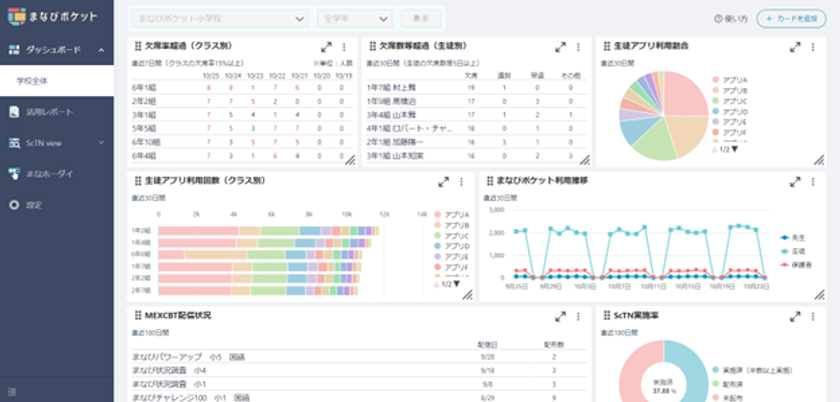
Task: Go to next legend page in 生徒アプリ利用回数
Action: pyautogui.click(x=456, y=284)
